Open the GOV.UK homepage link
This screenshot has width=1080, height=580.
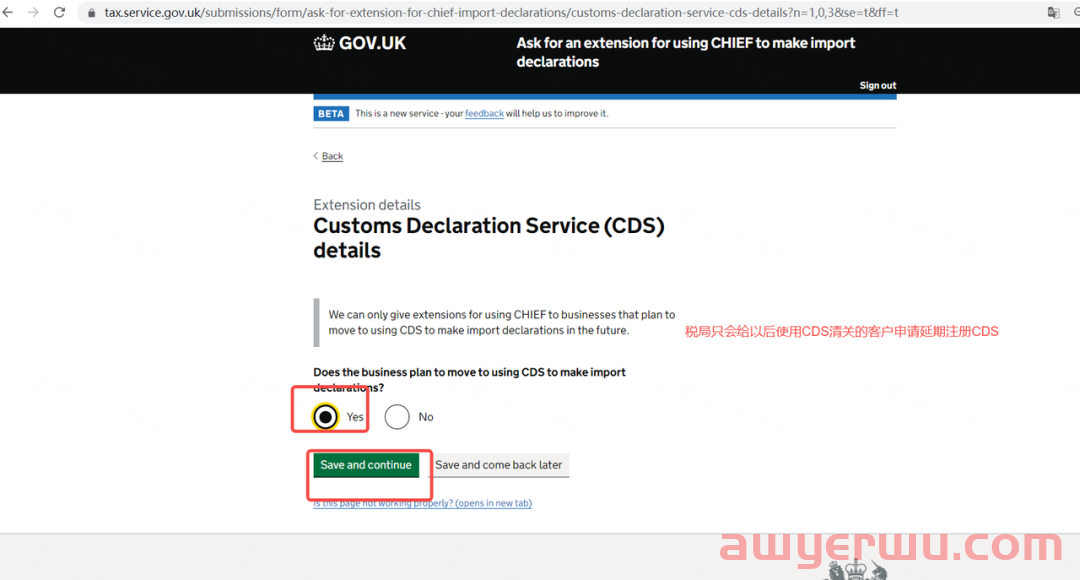click(x=360, y=43)
